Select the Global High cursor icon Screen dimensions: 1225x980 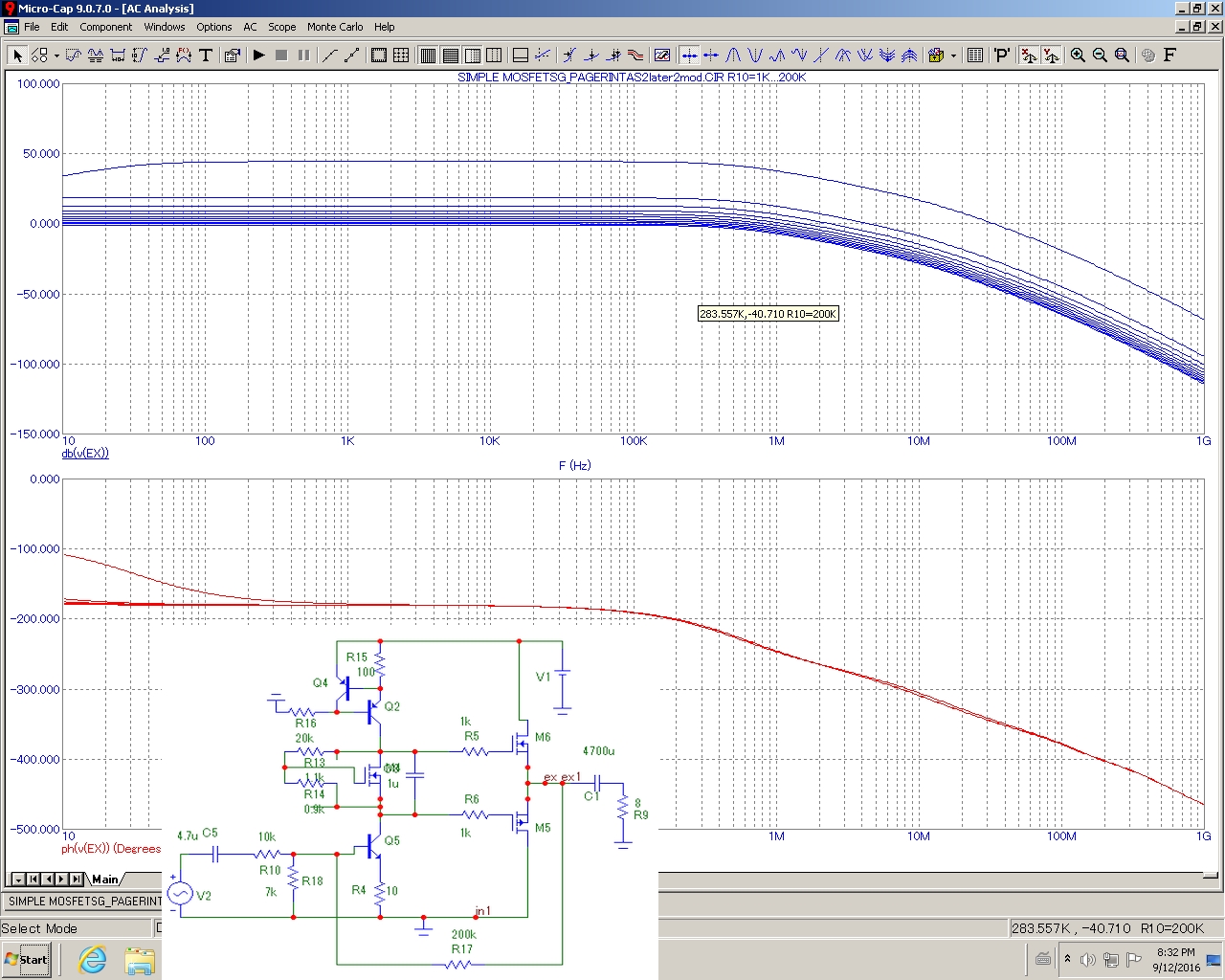pos(843,56)
